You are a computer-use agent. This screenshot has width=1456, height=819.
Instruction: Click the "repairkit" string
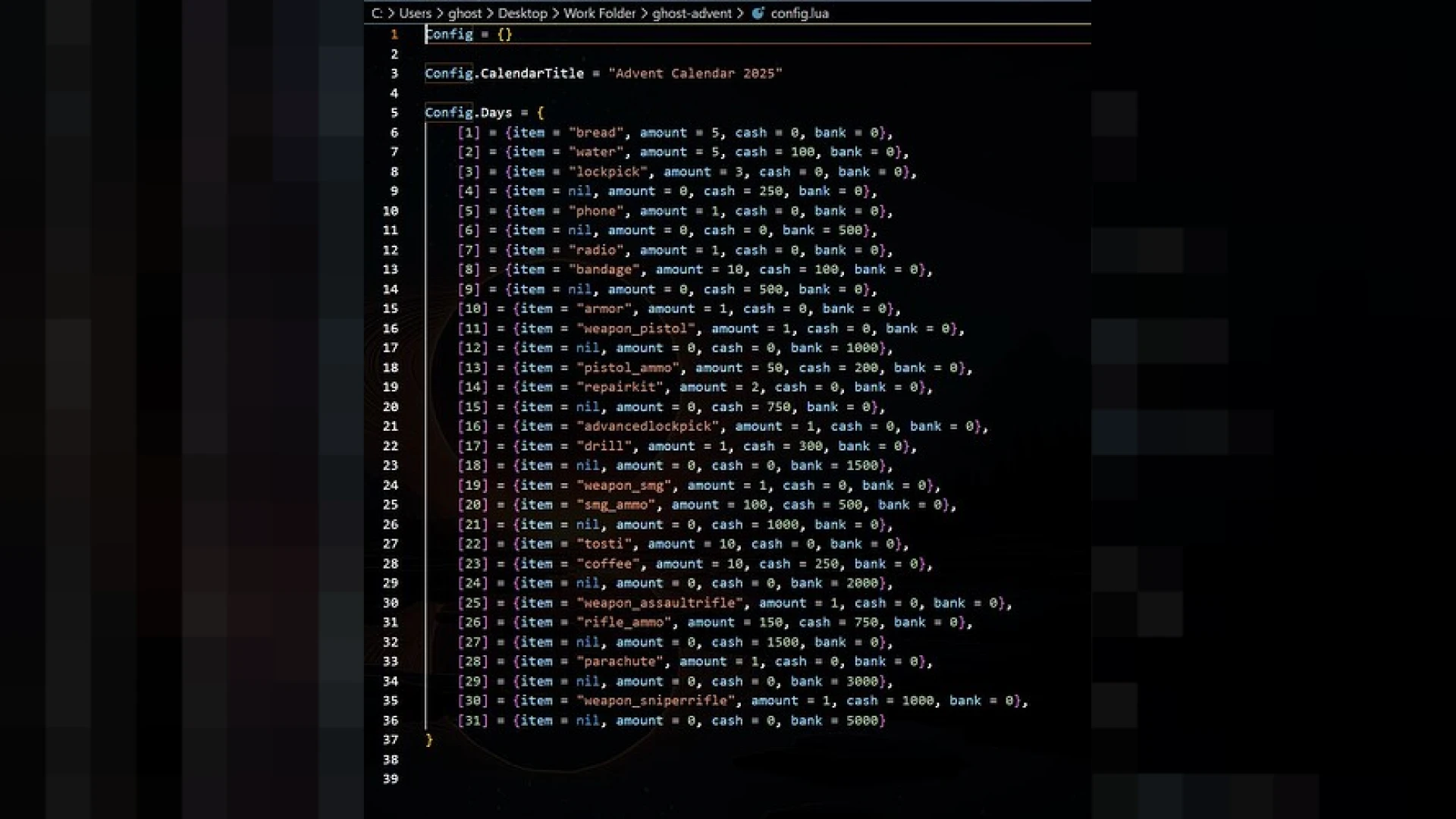pyautogui.click(x=620, y=387)
